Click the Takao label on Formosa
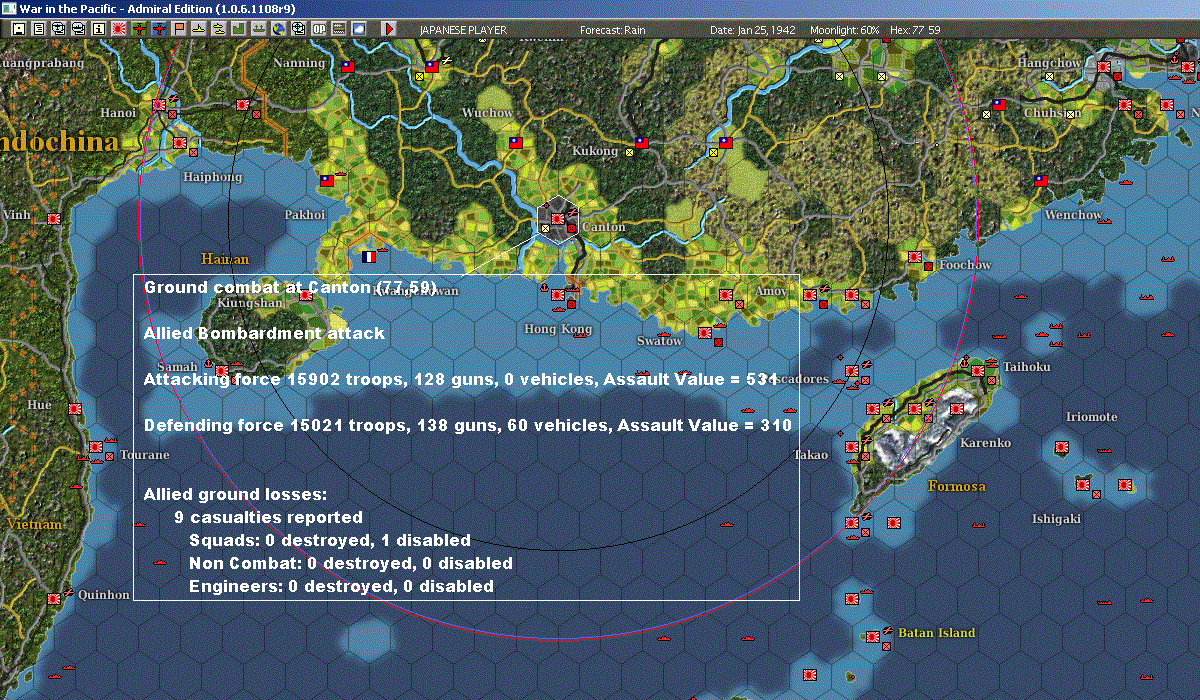Image resolution: width=1200 pixels, height=700 pixels. click(811, 455)
